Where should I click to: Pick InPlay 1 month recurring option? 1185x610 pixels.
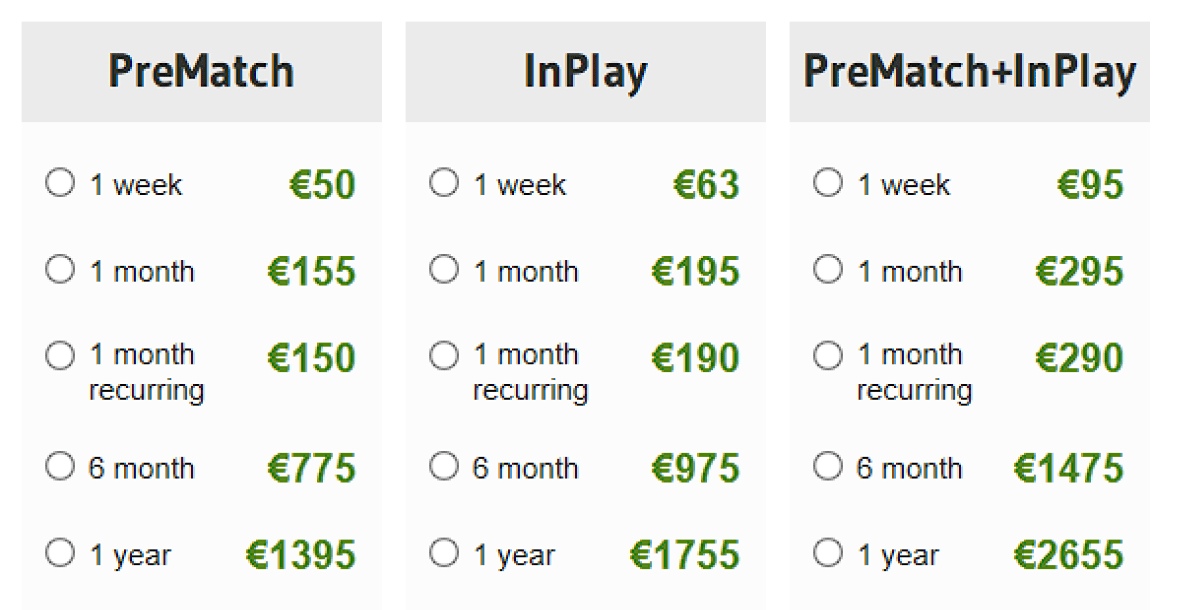tap(444, 355)
